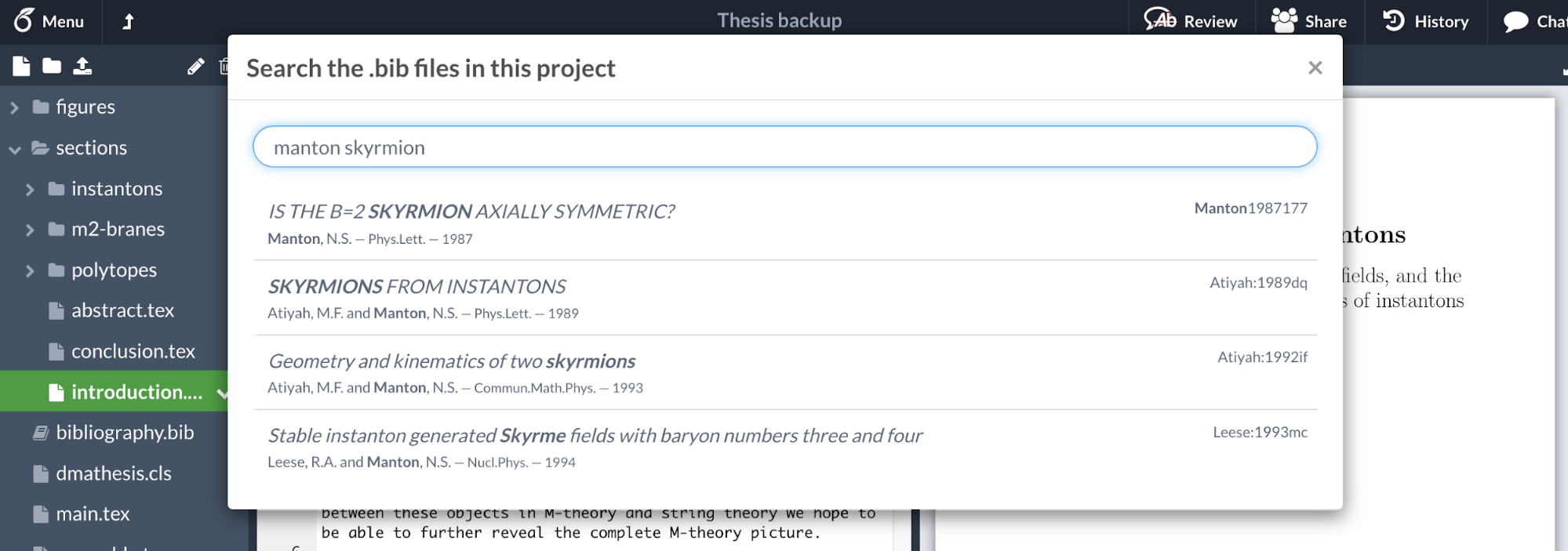Create a new file using the file icon
1568x551 pixels.
(x=21, y=67)
